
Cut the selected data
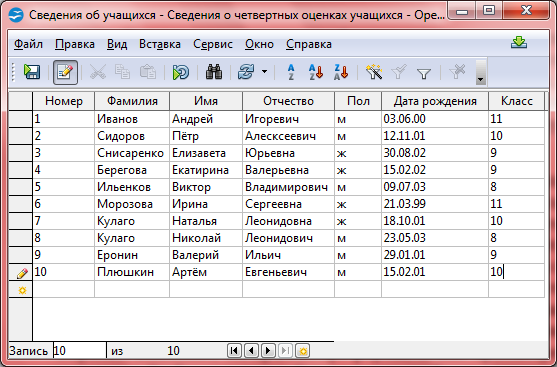point(98,72)
